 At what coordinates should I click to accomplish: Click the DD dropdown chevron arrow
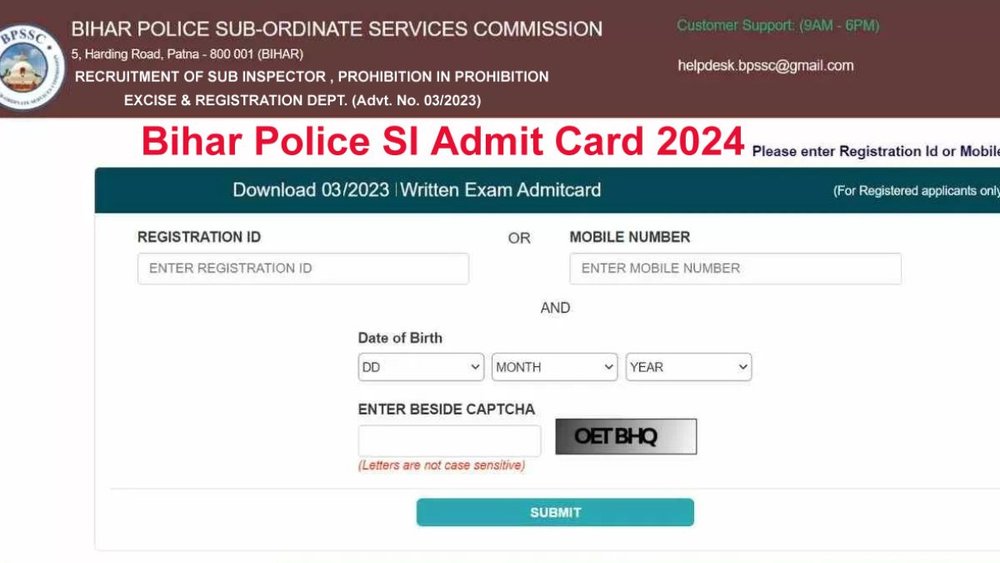475,367
